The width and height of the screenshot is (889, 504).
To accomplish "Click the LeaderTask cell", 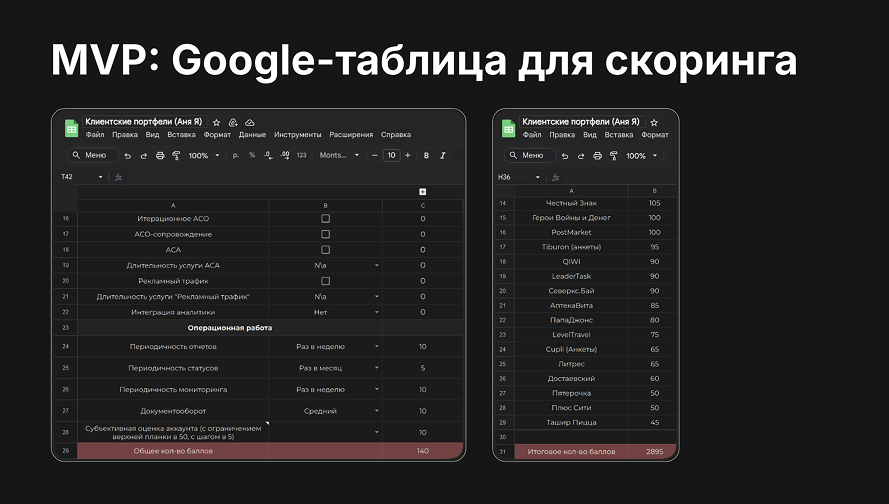I will (x=571, y=276).
